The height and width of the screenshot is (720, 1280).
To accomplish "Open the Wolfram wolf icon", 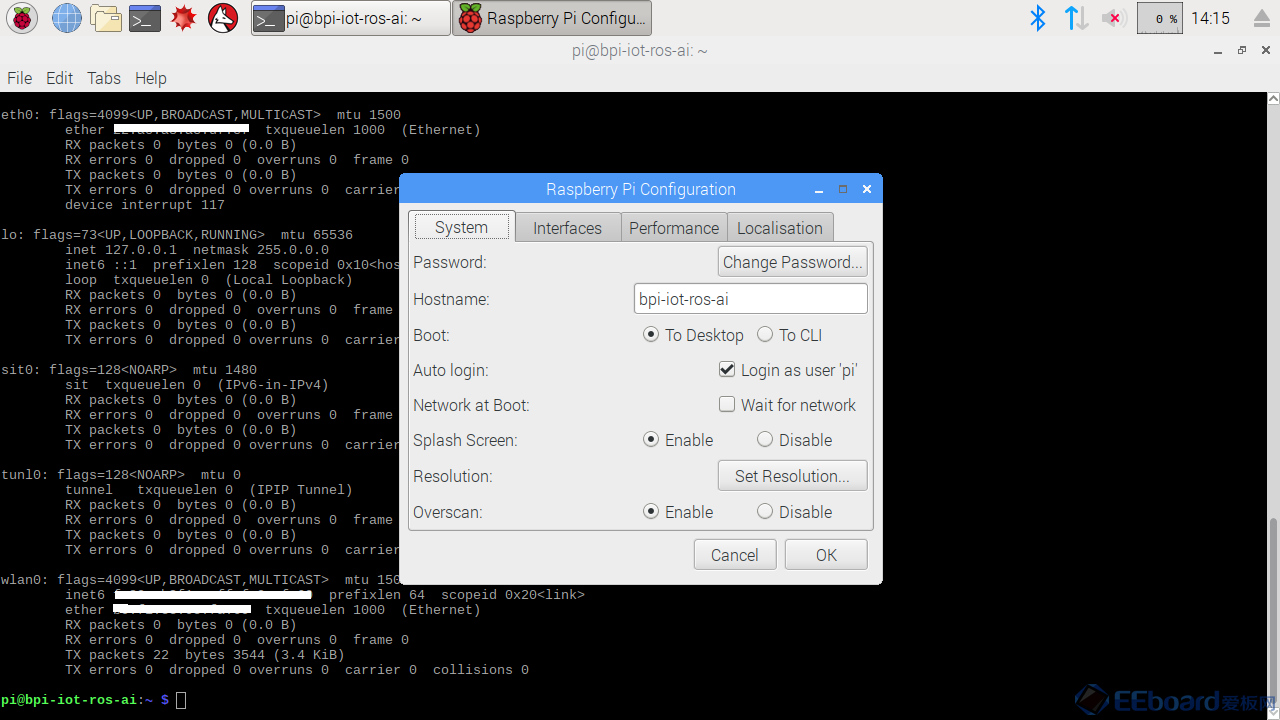I will coord(223,18).
